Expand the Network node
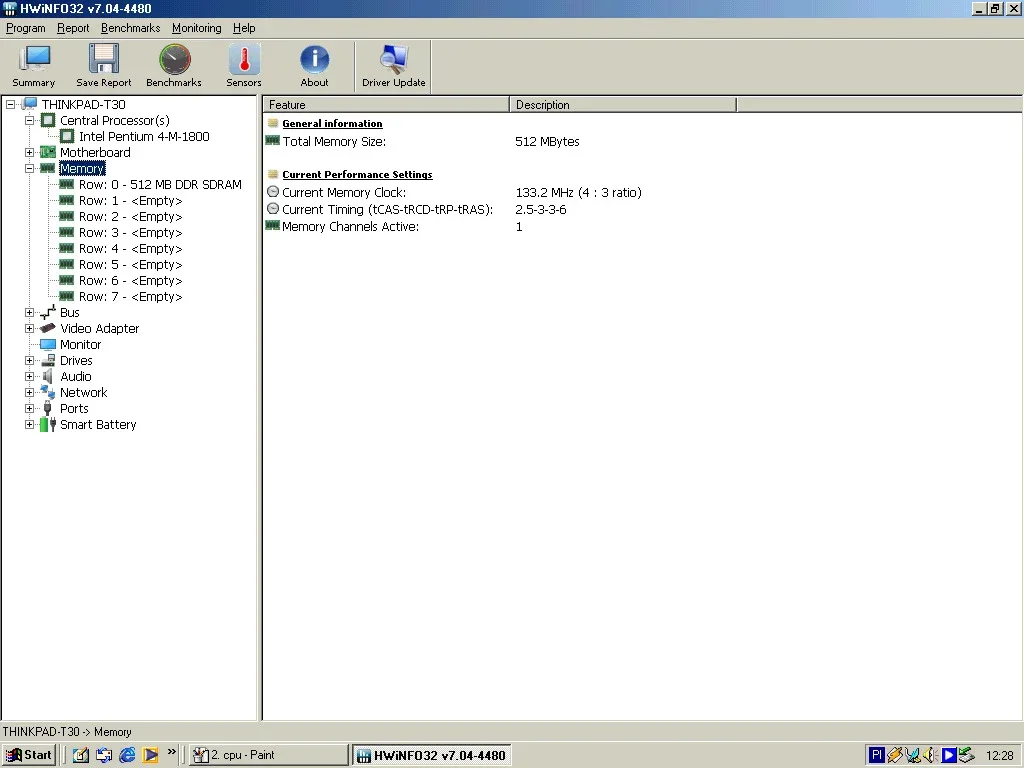Image resolution: width=1024 pixels, height=768 pixels. point(29,392)
